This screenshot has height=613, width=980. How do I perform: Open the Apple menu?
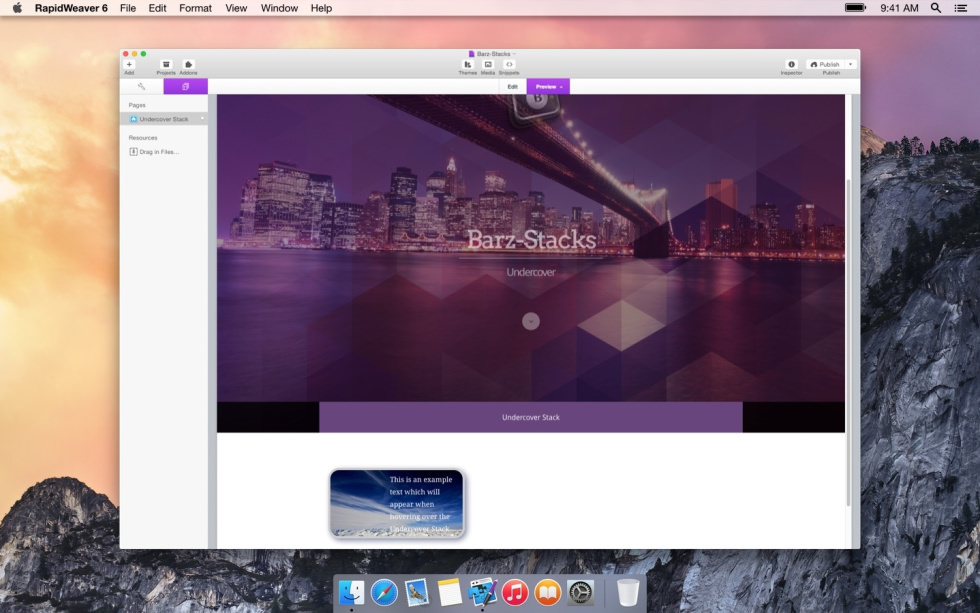(18, 8)
